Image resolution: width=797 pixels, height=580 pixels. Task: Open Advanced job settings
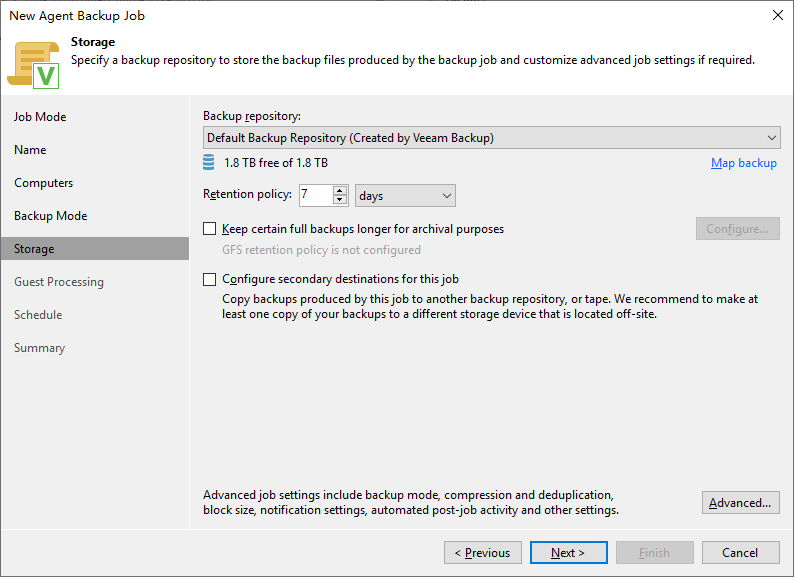tap(742, 503)
